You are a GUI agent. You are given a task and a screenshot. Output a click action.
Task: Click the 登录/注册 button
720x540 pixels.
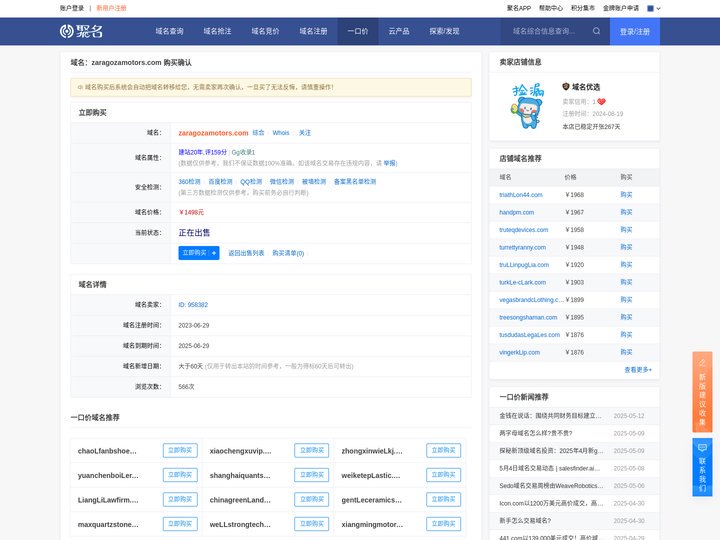coord(635,31)
